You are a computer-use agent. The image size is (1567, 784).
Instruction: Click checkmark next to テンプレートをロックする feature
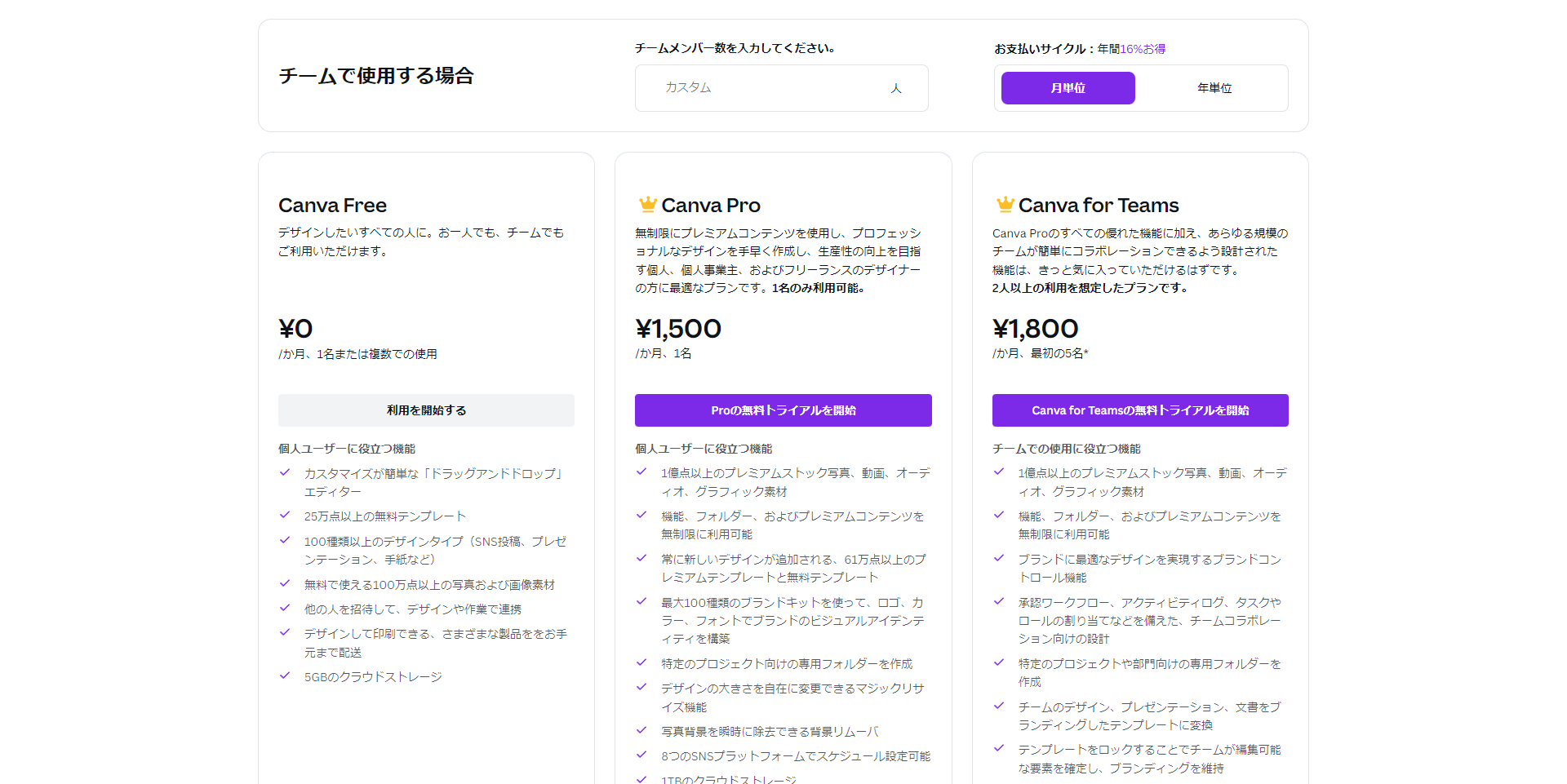click(999, 748)
